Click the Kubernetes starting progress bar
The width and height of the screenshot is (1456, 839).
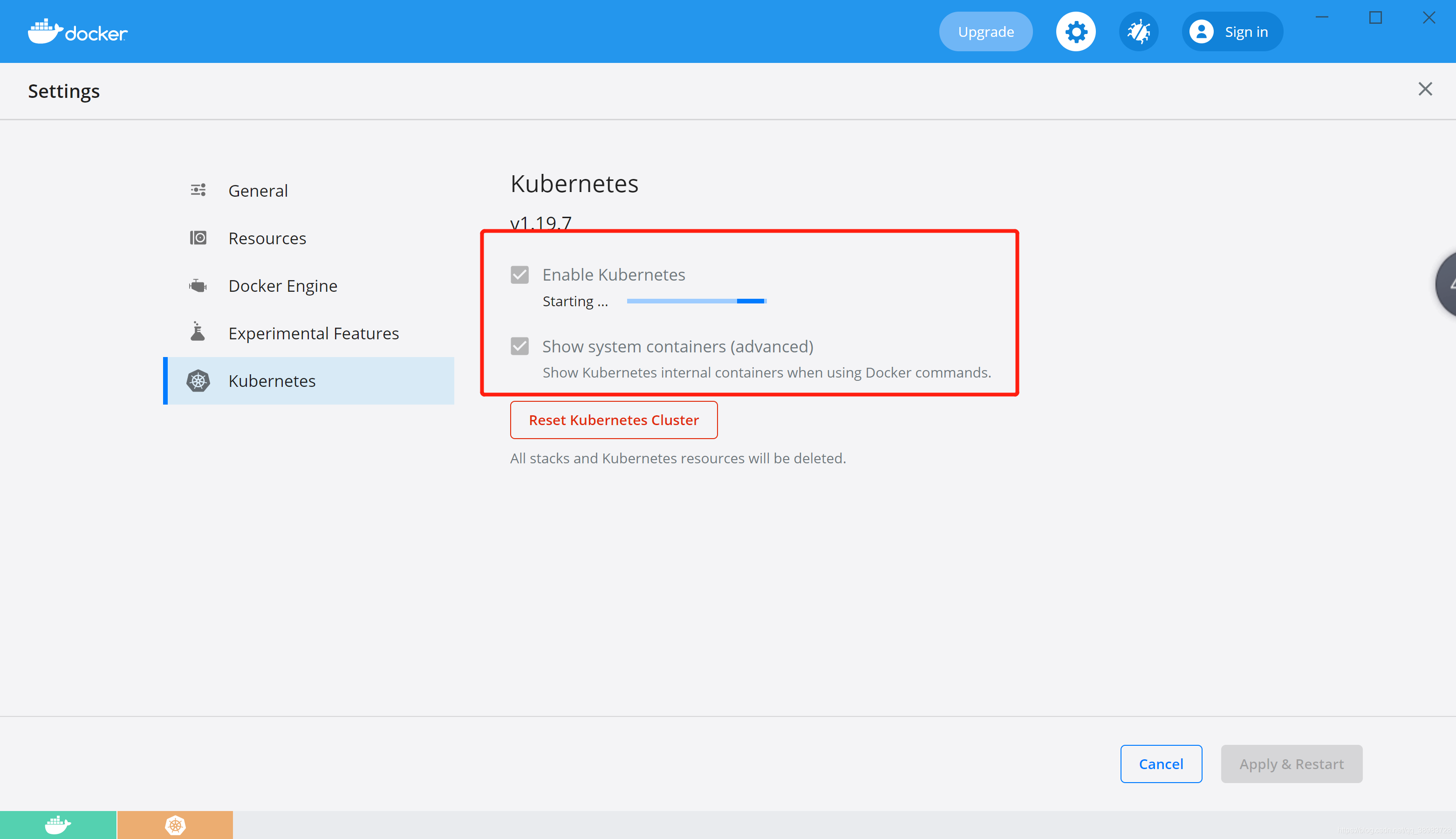point(697,301)
